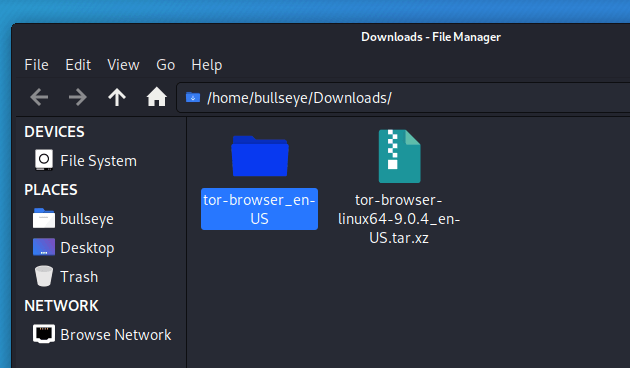Open Trash under Places

point(79,277)
